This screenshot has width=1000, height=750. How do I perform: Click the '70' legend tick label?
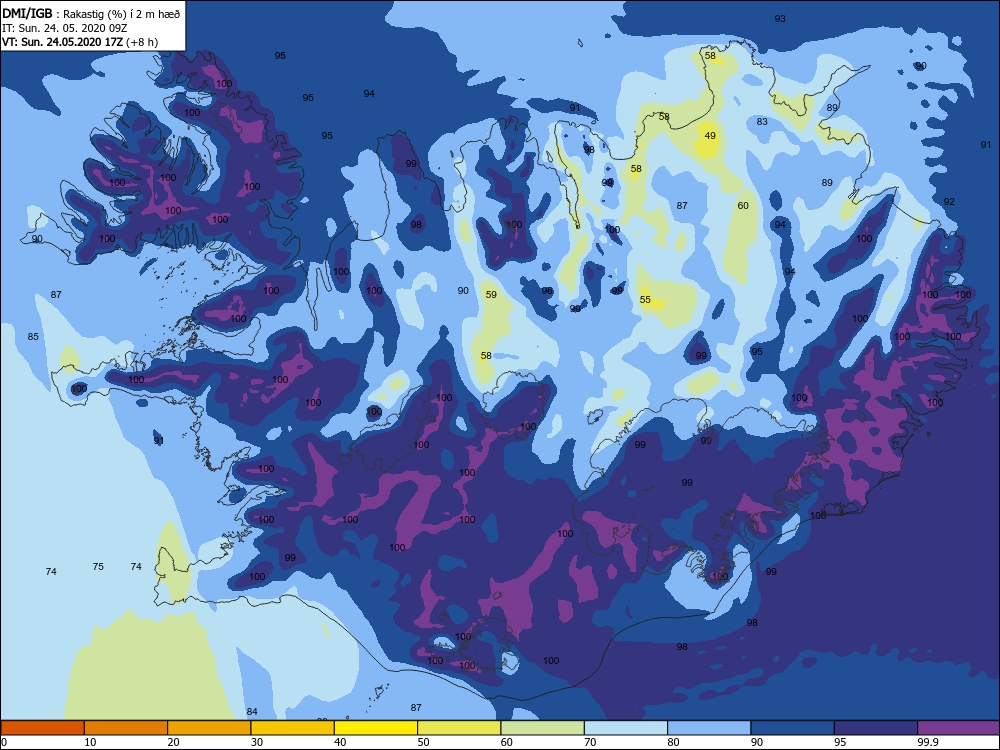tap(591, 742)
